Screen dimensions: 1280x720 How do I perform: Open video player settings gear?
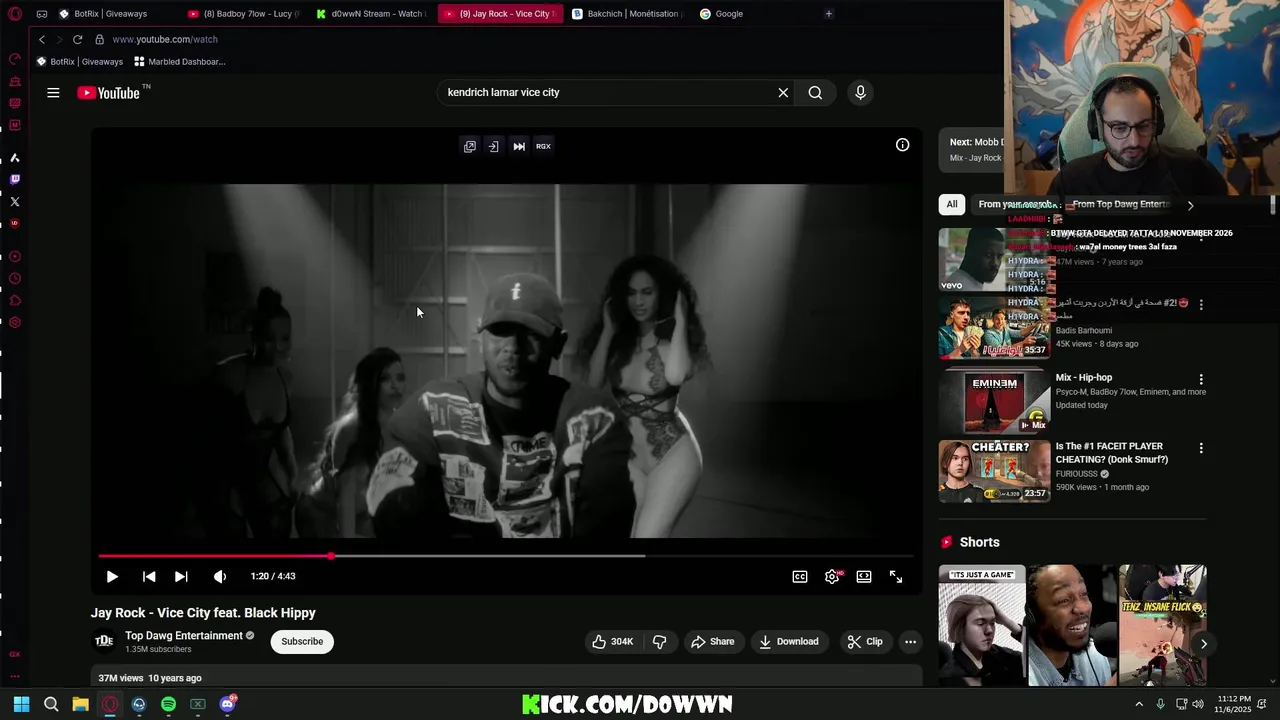(832, 577)
